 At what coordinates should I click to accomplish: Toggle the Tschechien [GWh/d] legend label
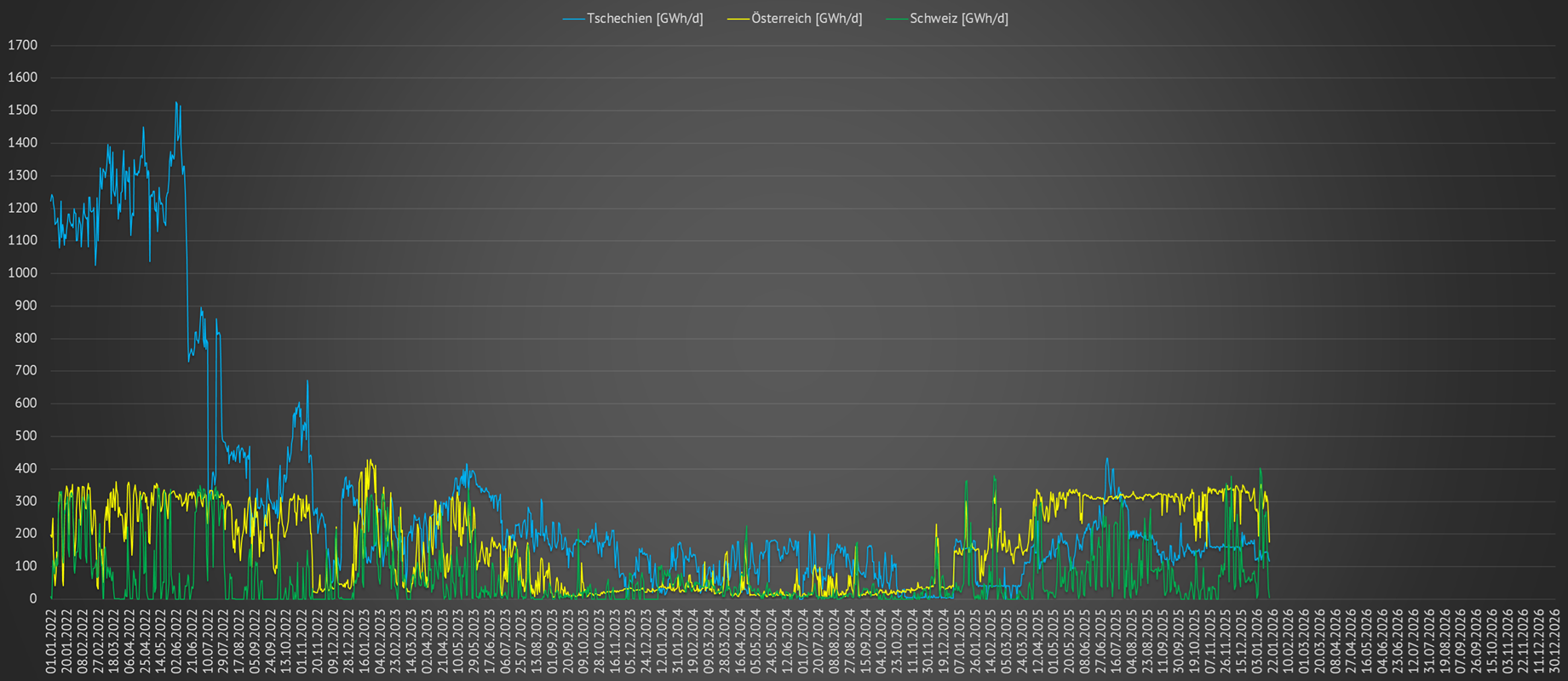(645, 19)
